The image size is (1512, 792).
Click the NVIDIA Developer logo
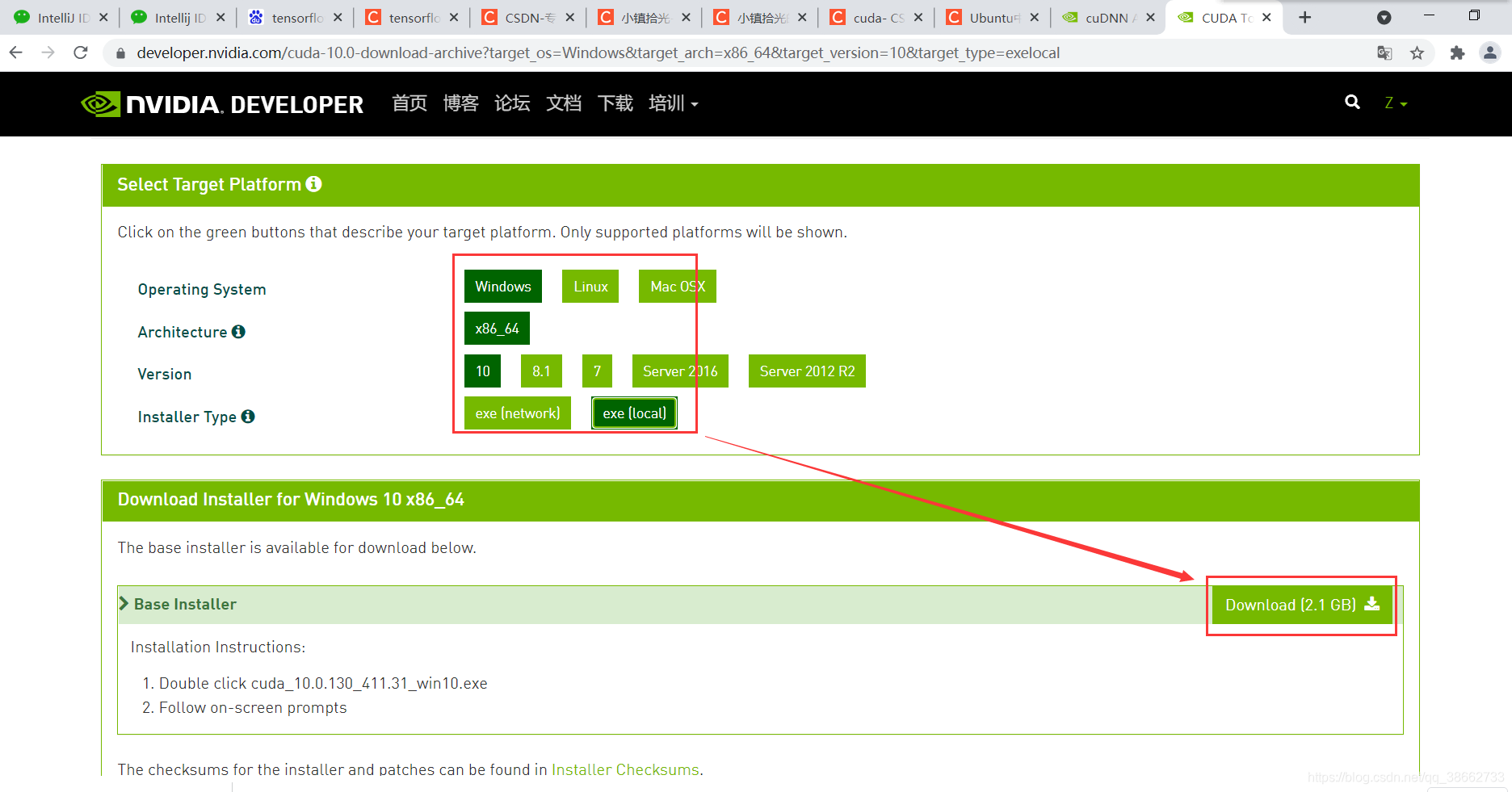(x=222, y=104)
